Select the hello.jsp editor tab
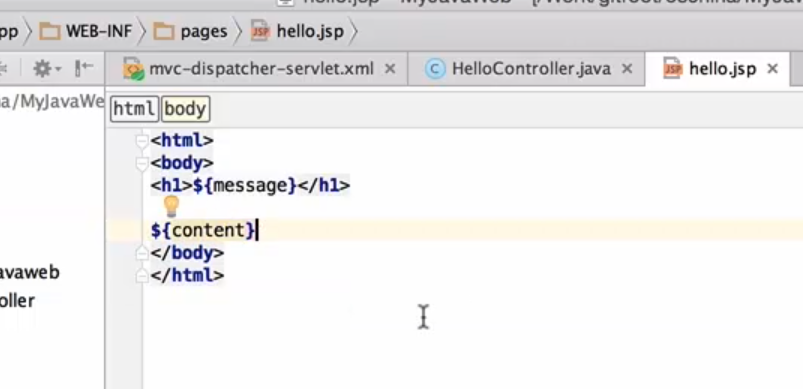 click(722, 69)
